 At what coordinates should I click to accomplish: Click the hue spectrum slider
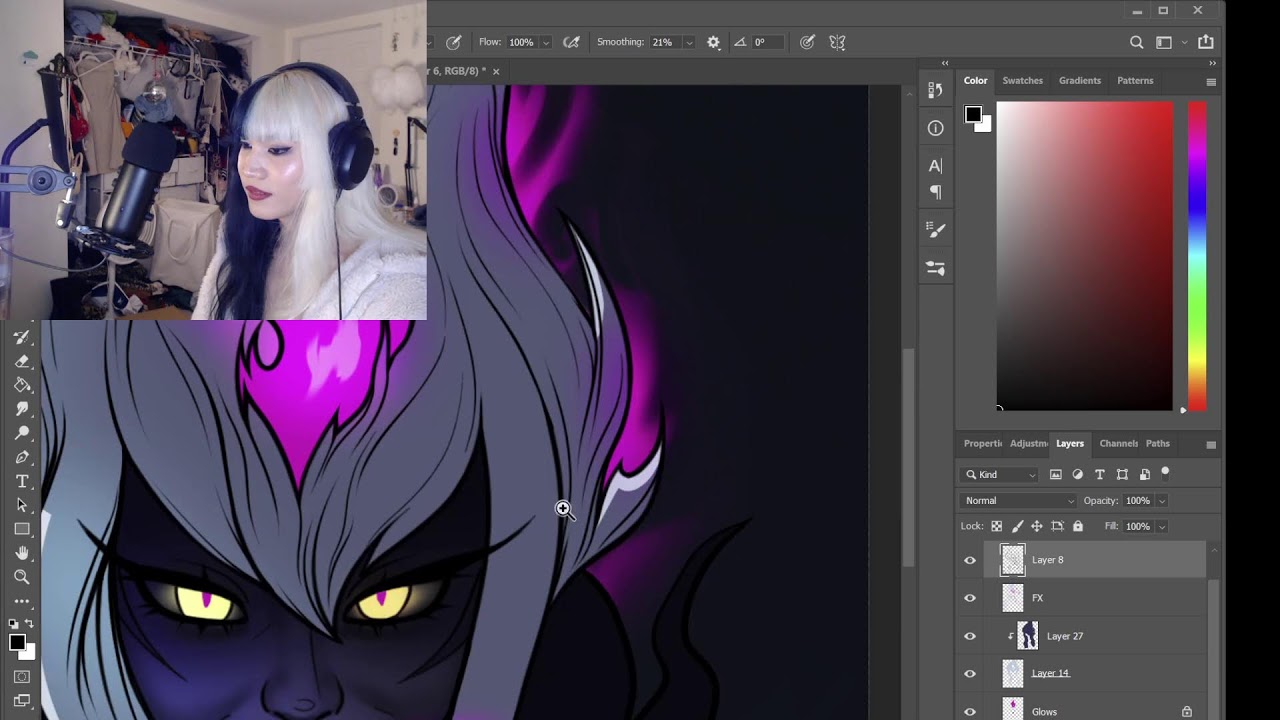click(x=1197, y=256)
